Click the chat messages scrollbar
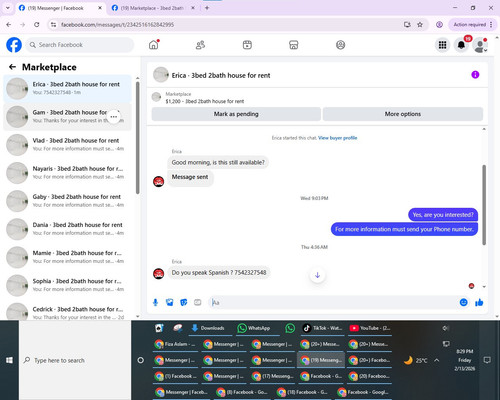This screenshot has width=500, height=400. 484,205
